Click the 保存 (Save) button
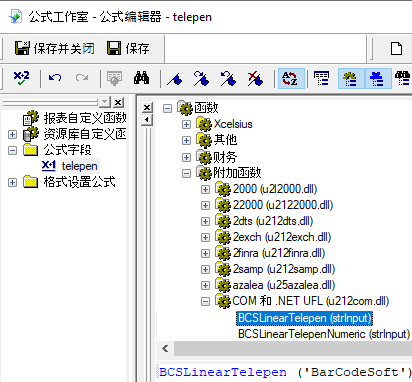Viewport: 412px width, 382px height. pyautogui.click(x=128, y=49)
